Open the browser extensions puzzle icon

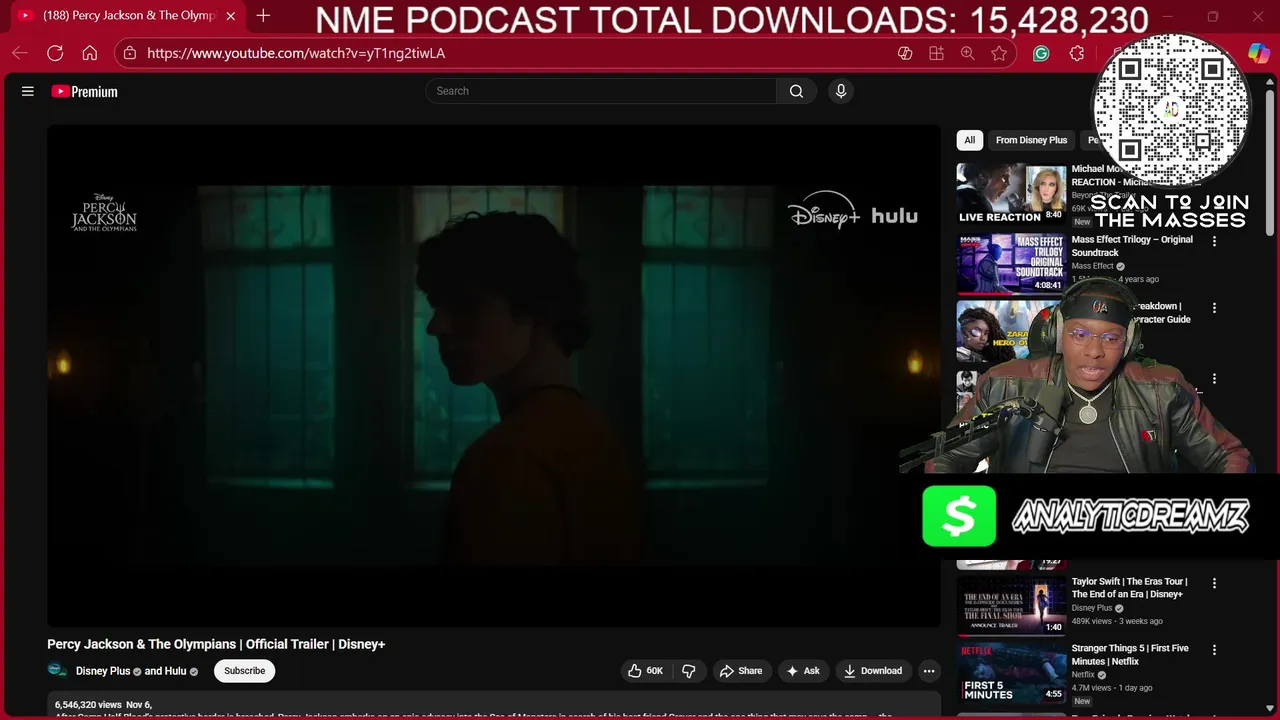point(1077,53)
